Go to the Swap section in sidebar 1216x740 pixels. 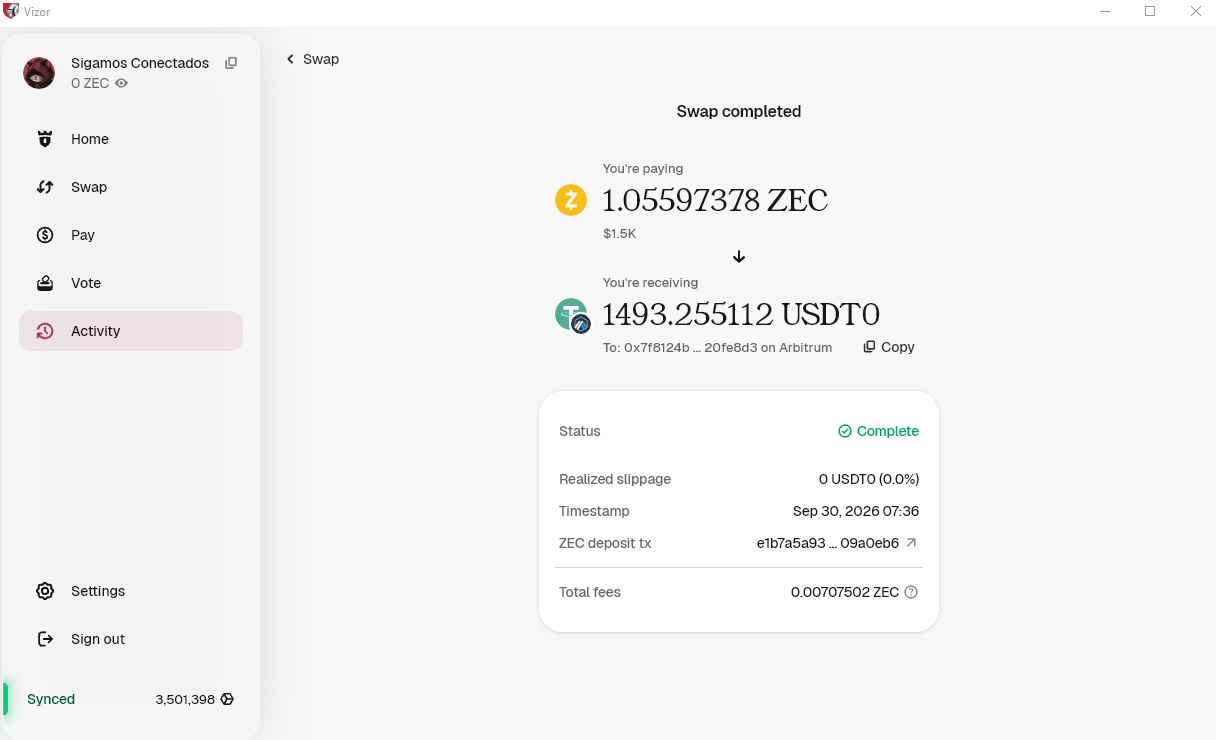(131, 187)
